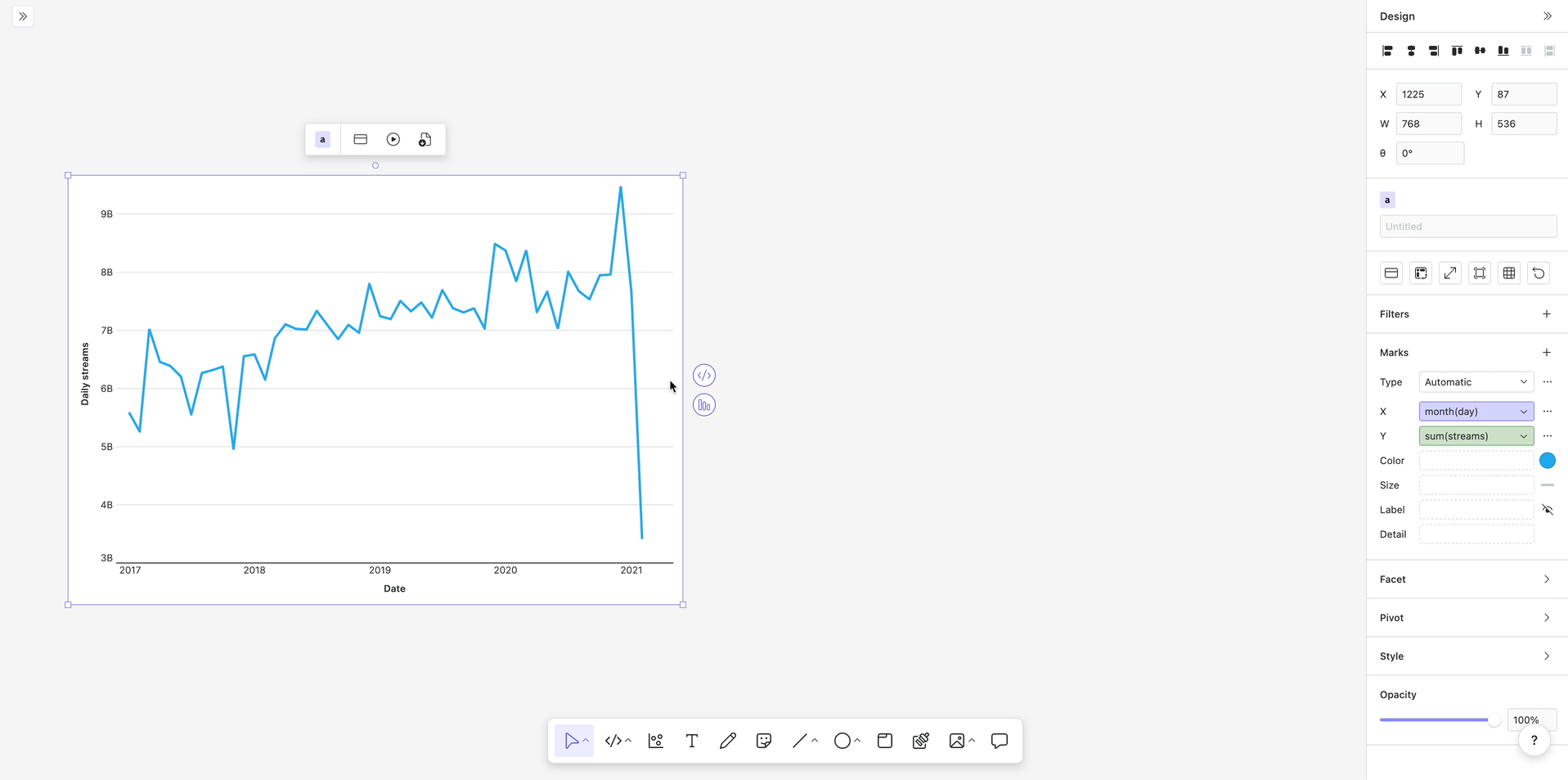Open the blue color swatch
Viewport: 1568px width, 780px height.
tap(1548, 461)
